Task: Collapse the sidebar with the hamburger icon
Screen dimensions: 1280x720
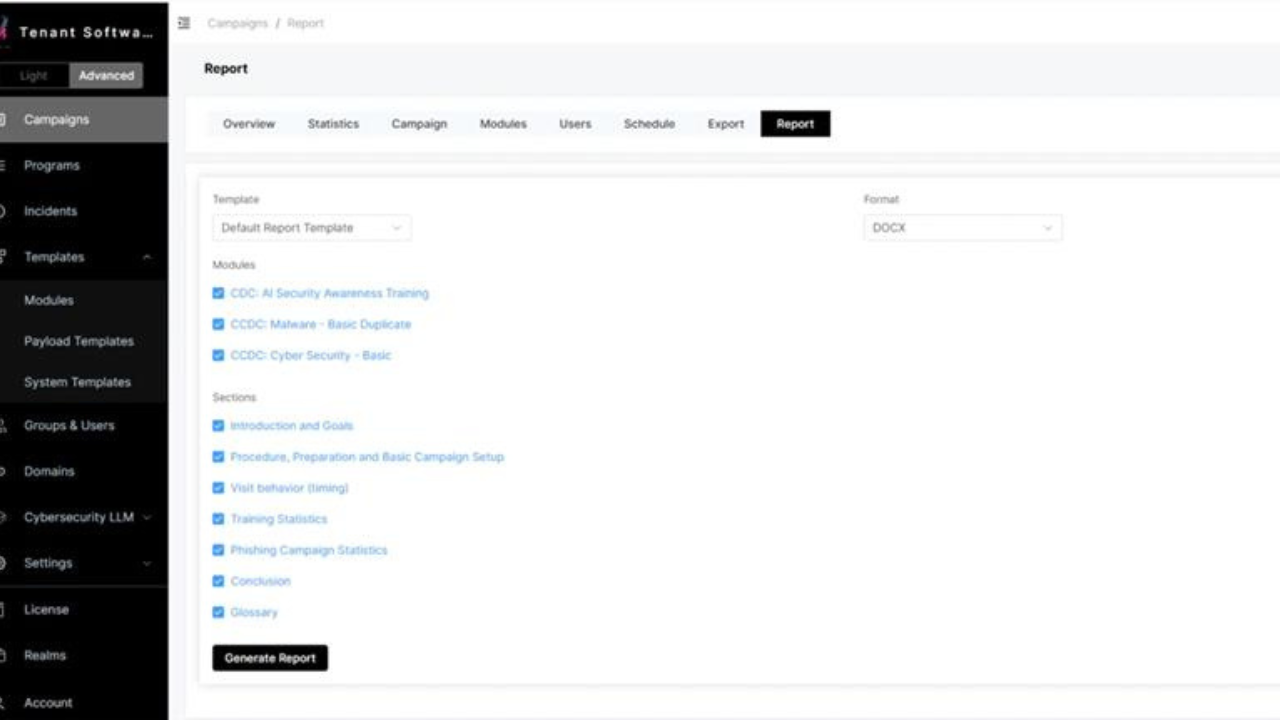Action: [183, 22]
